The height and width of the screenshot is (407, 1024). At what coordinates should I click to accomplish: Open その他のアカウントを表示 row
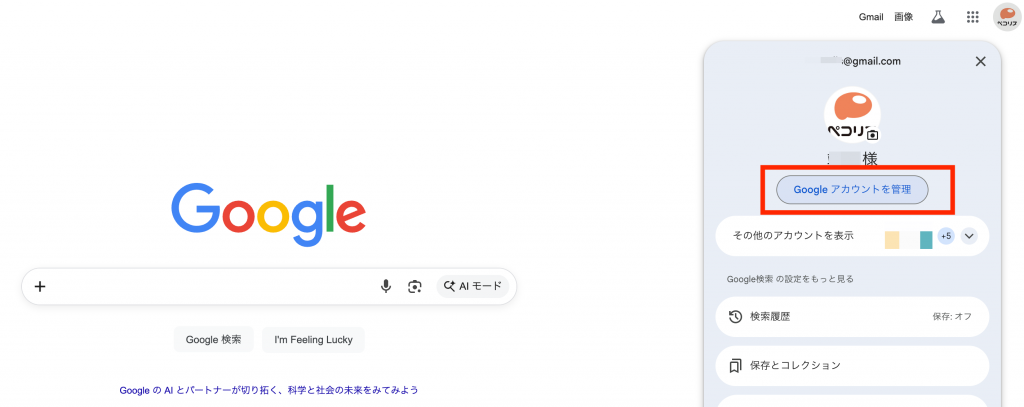[x=852, y=236]
